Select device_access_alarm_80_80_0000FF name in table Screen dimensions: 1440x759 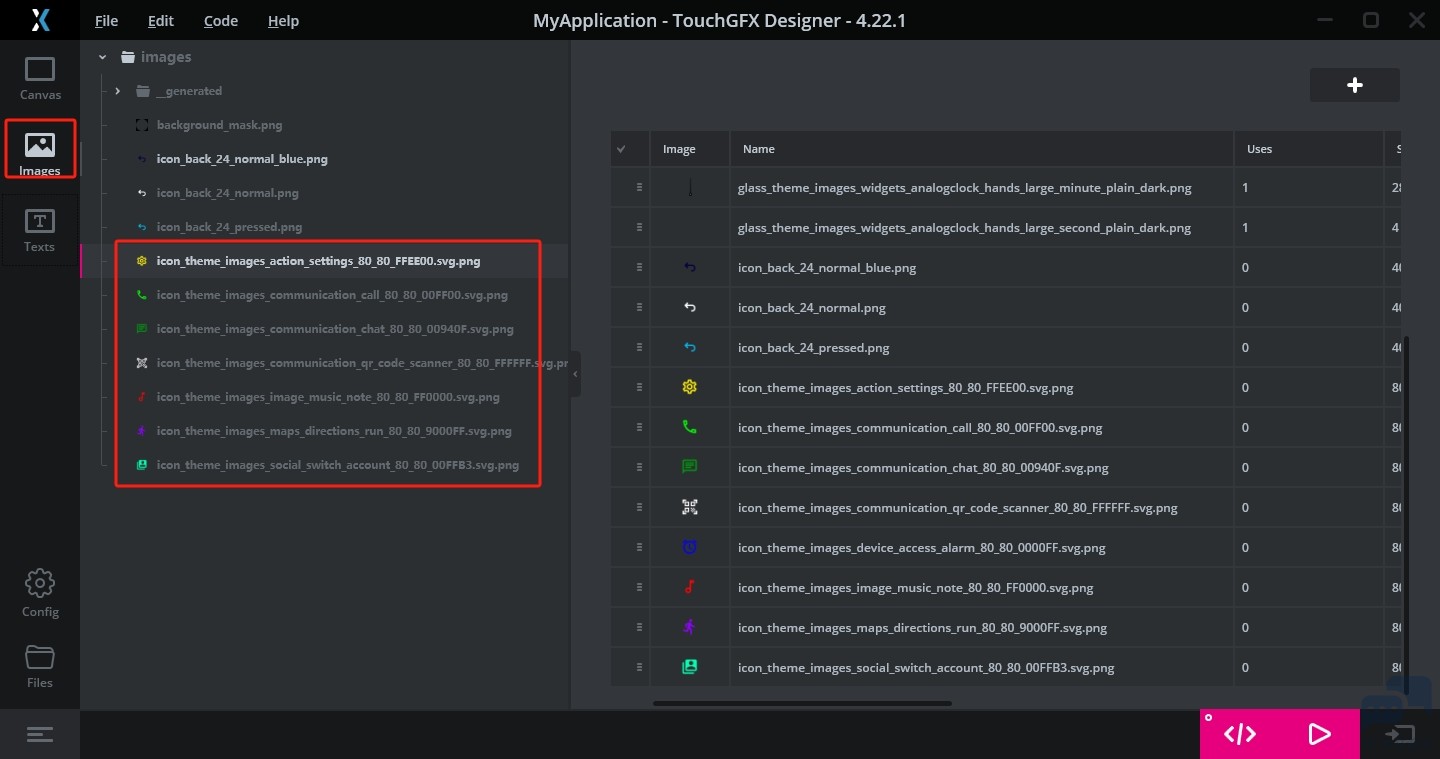click(x=922, y=547)
